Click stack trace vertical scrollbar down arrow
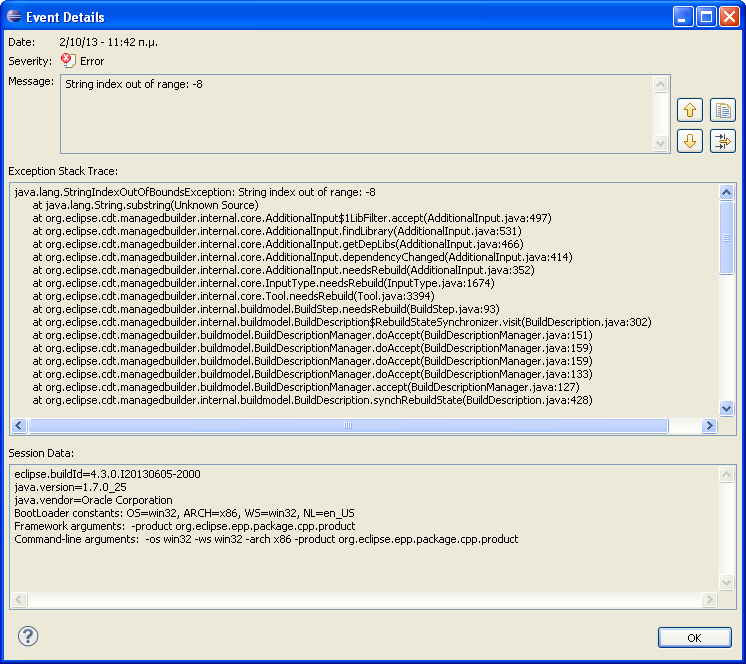746x664 pixels. pos(726,408)
